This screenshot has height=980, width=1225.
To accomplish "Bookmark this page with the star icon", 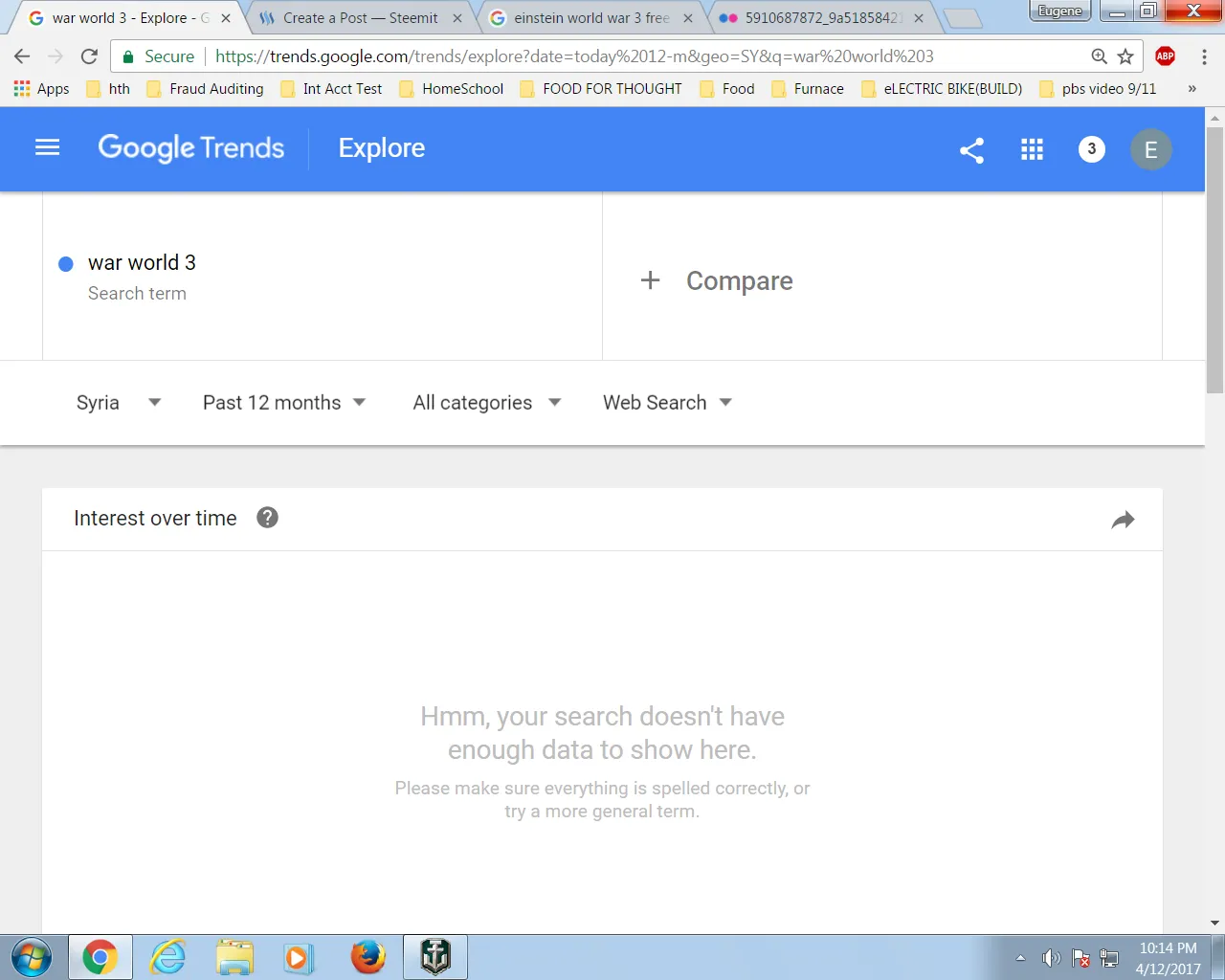I will 1125,56.
